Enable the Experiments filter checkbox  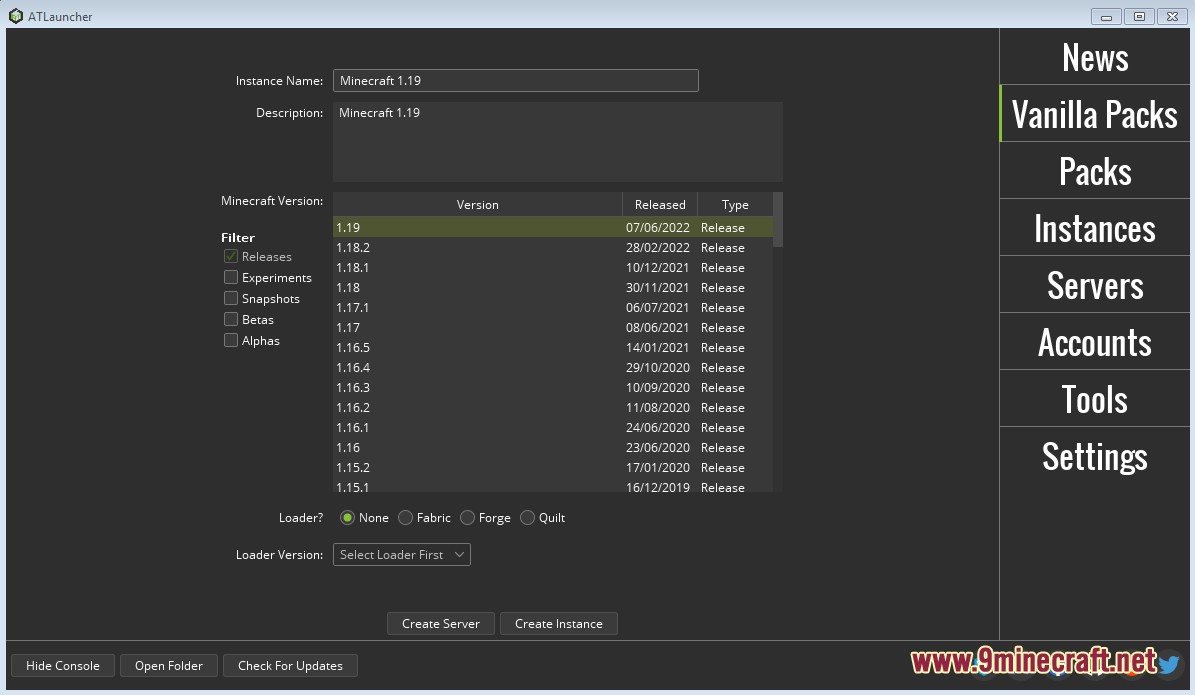click(x=231, y=277)
